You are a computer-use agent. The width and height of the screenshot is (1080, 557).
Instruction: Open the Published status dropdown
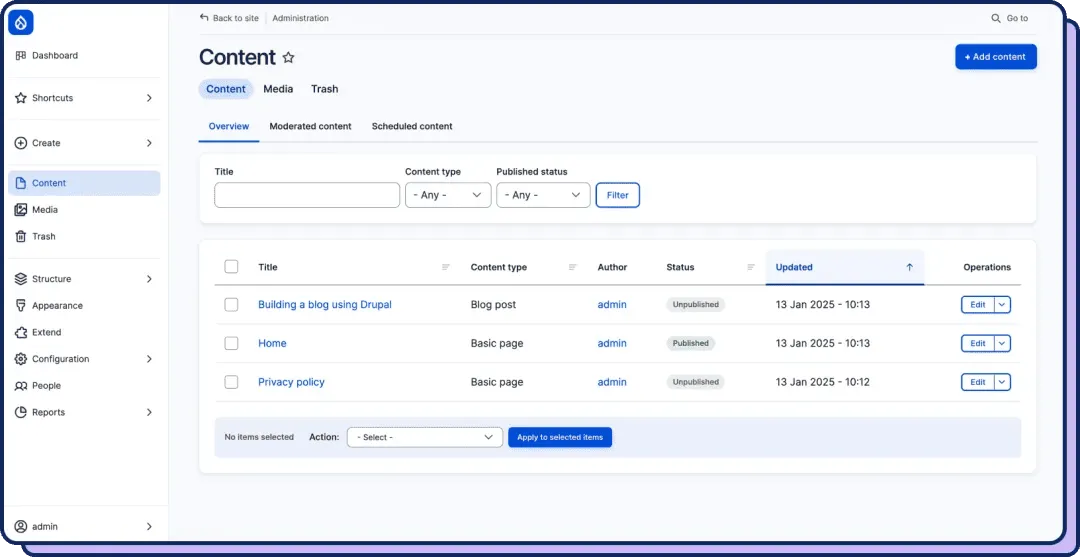[x=543, y=195]
